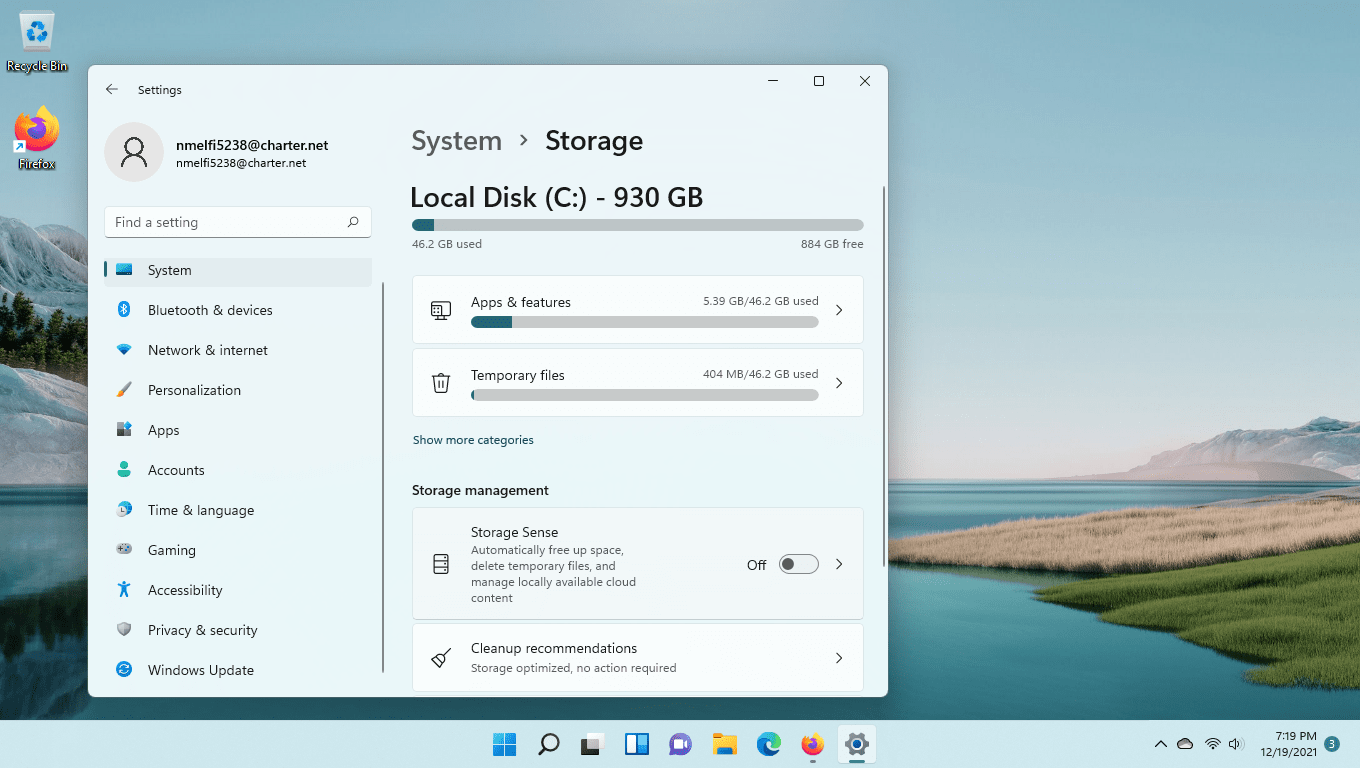
Task: Open Gaming settings page
Action: tap(238, 550)
